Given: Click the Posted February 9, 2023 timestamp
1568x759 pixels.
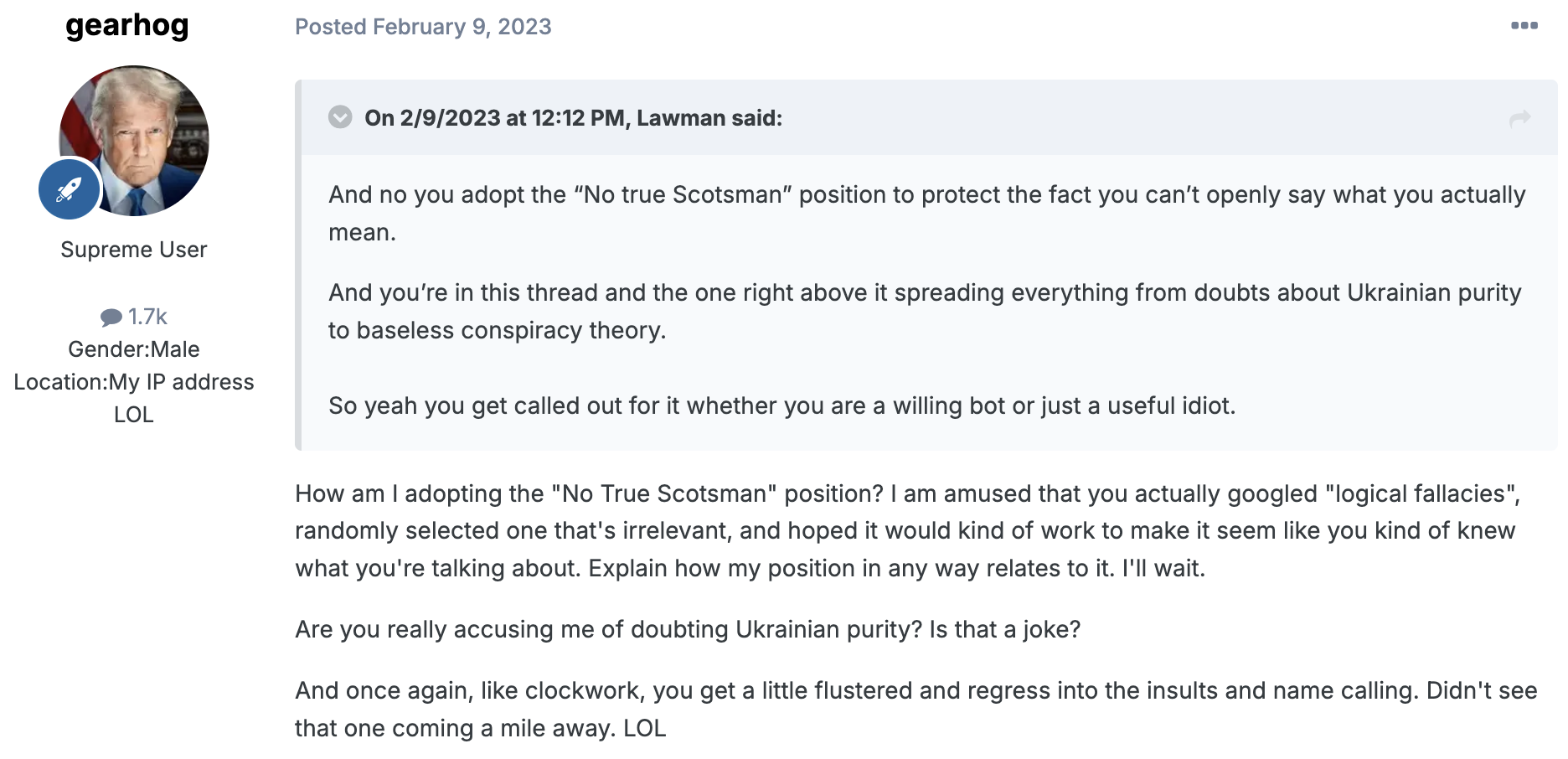Looking at the screenshot, I should (423, 27).
